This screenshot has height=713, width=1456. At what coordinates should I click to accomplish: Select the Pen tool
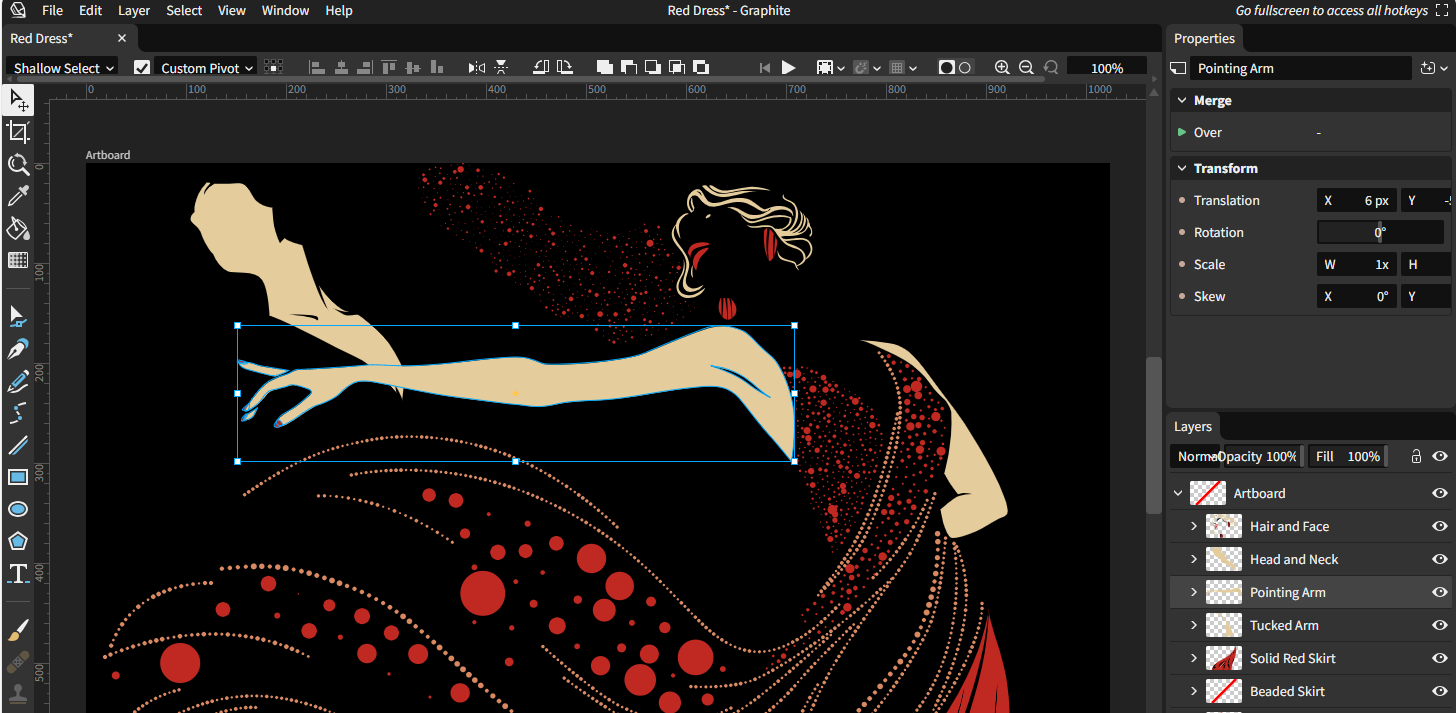(x=18, y=349)
